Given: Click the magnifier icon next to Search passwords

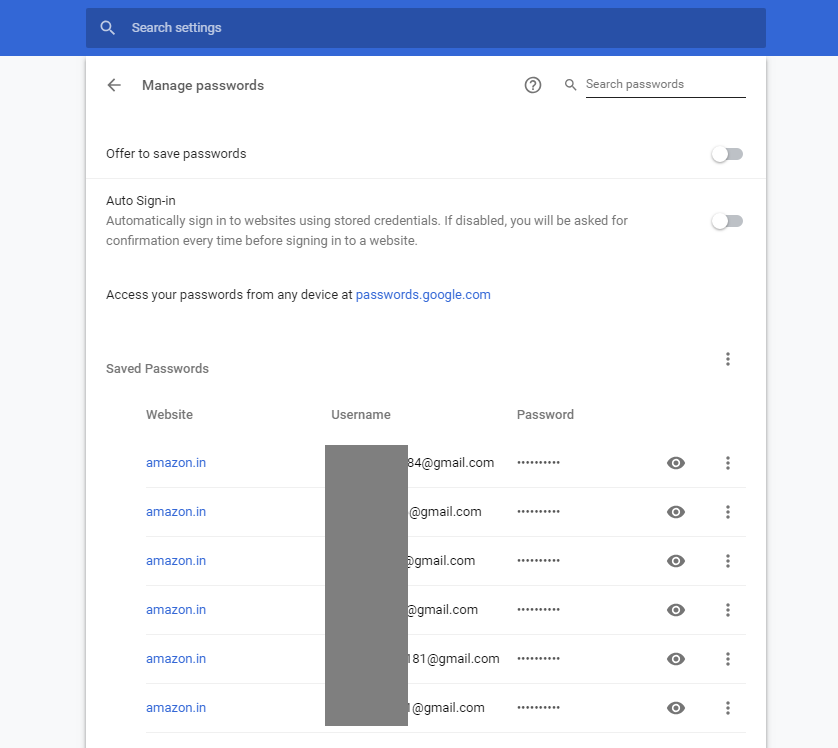Looking at the screenshot, I should point(570,84).
